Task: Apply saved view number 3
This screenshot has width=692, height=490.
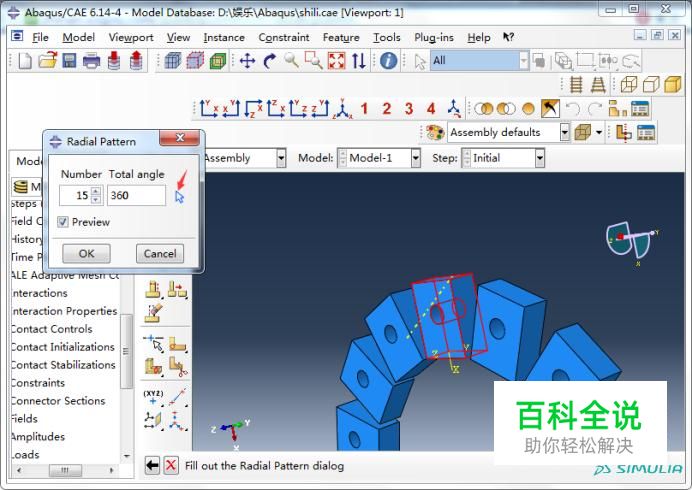Action: [x=409, y=109]
